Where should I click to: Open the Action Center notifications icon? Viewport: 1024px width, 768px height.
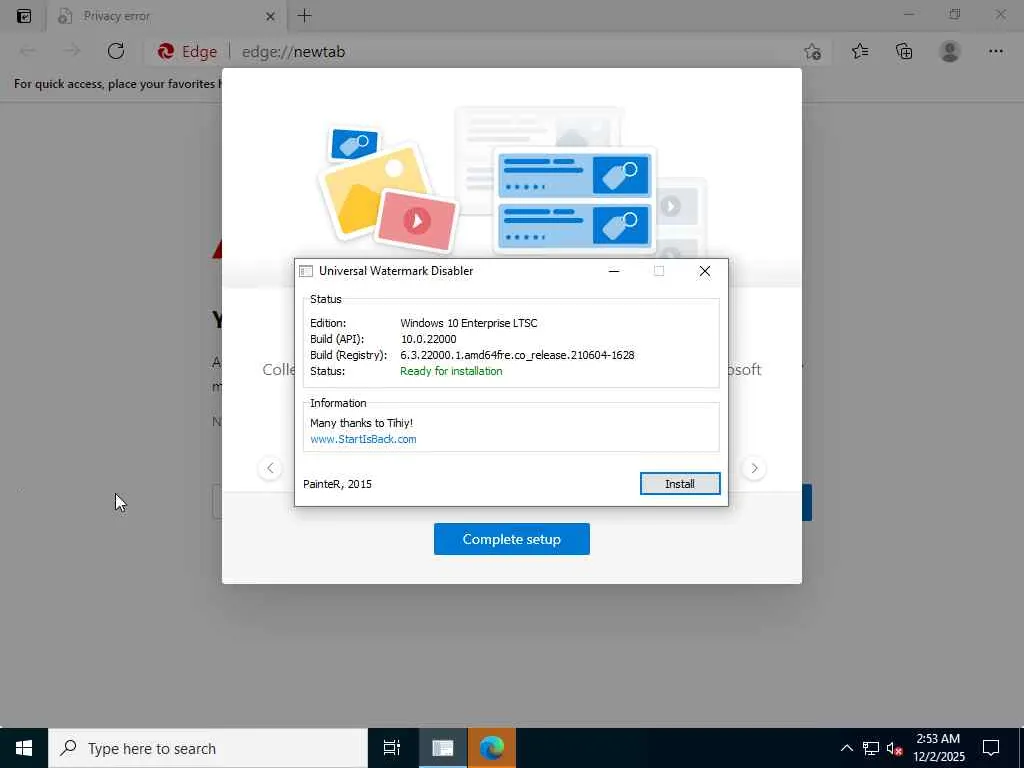[x=991, y=748]
